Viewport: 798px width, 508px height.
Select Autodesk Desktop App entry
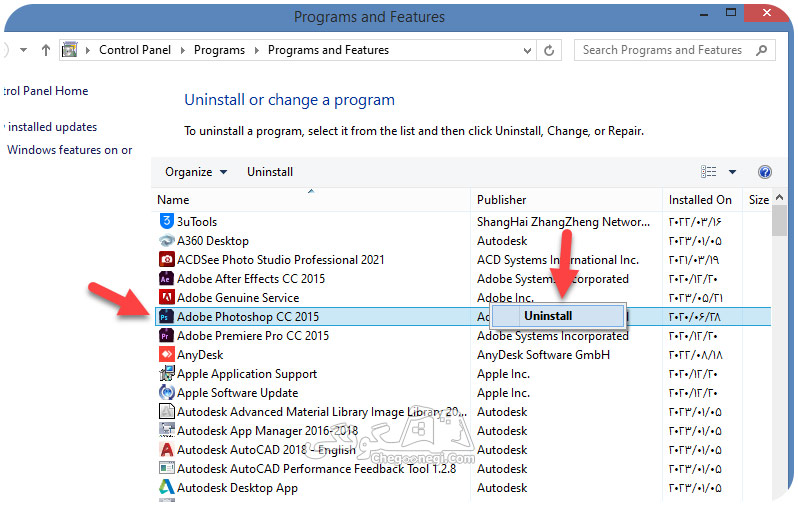(237, 488)
